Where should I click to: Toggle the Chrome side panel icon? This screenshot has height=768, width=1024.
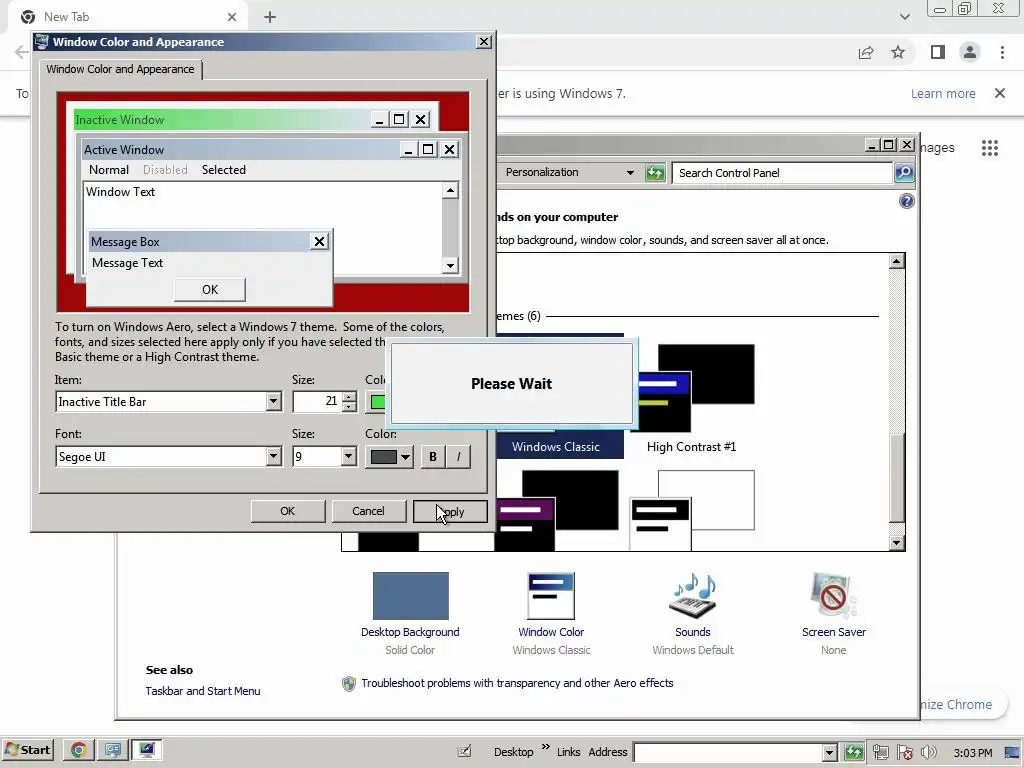938,52
